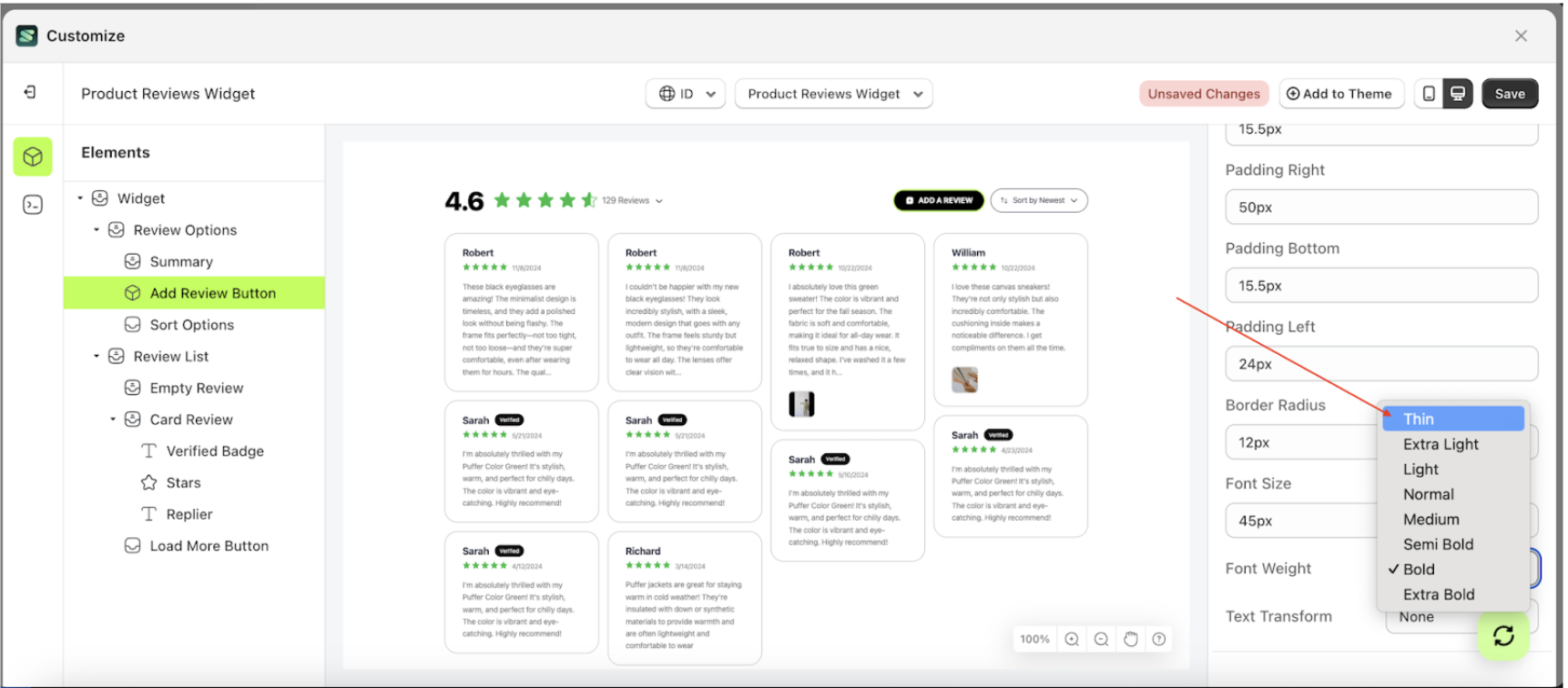Open the Product Reviews Widget dropdown
This screenshot has width=1568, height=688.
pyautogui.click(x=833, y=94)
